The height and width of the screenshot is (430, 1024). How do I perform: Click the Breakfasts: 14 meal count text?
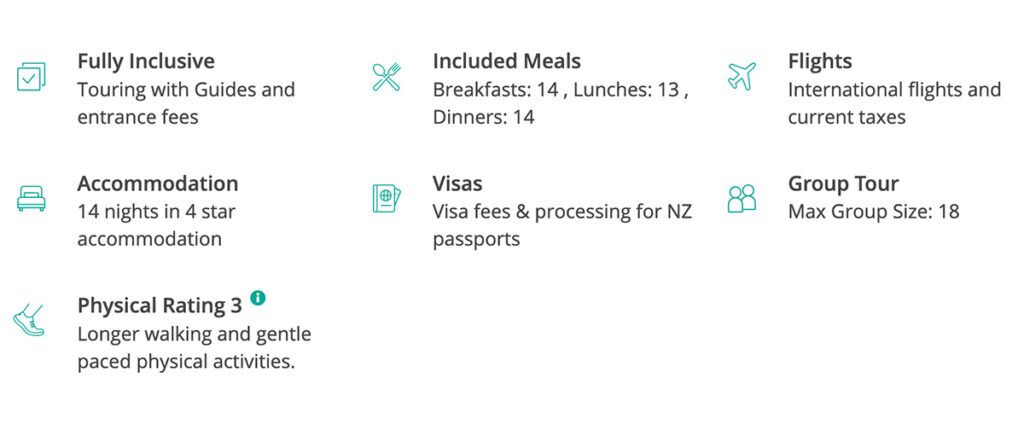[496, 90]
